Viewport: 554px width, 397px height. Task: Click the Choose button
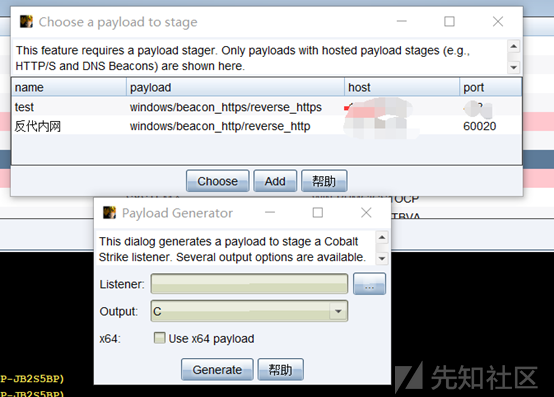tap(217, 181)
